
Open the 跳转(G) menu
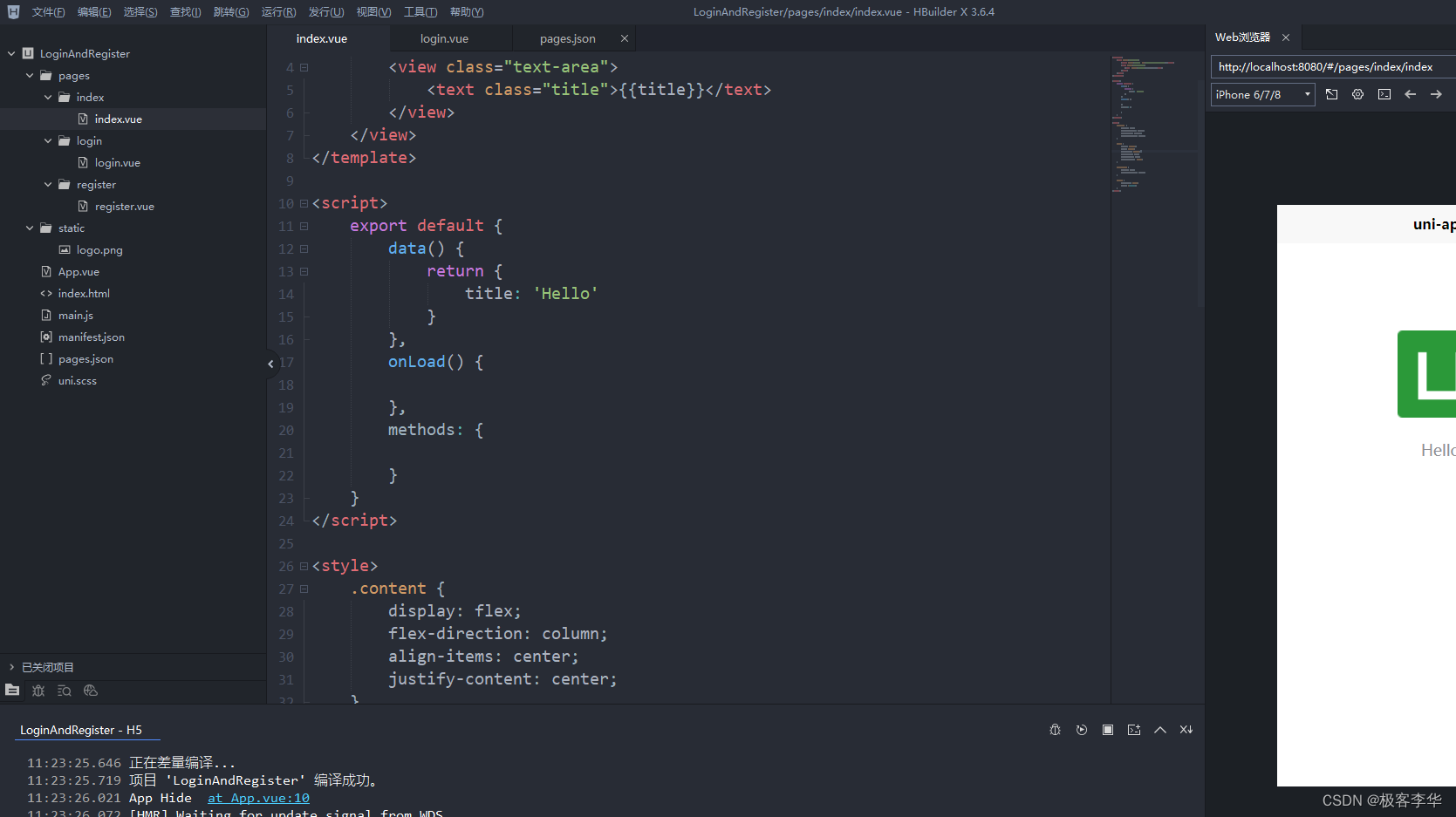pyautogui.click(x=231, y=11)
